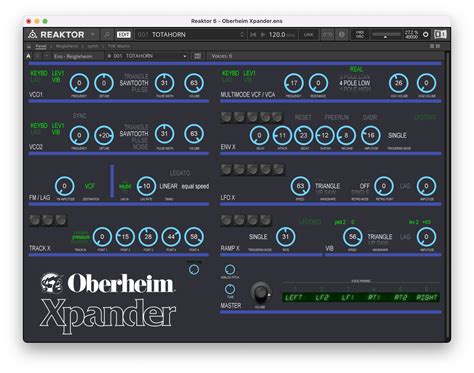Click first modulation button in LFO X
The height and width of the screenshot is (373, 474).
226,169
